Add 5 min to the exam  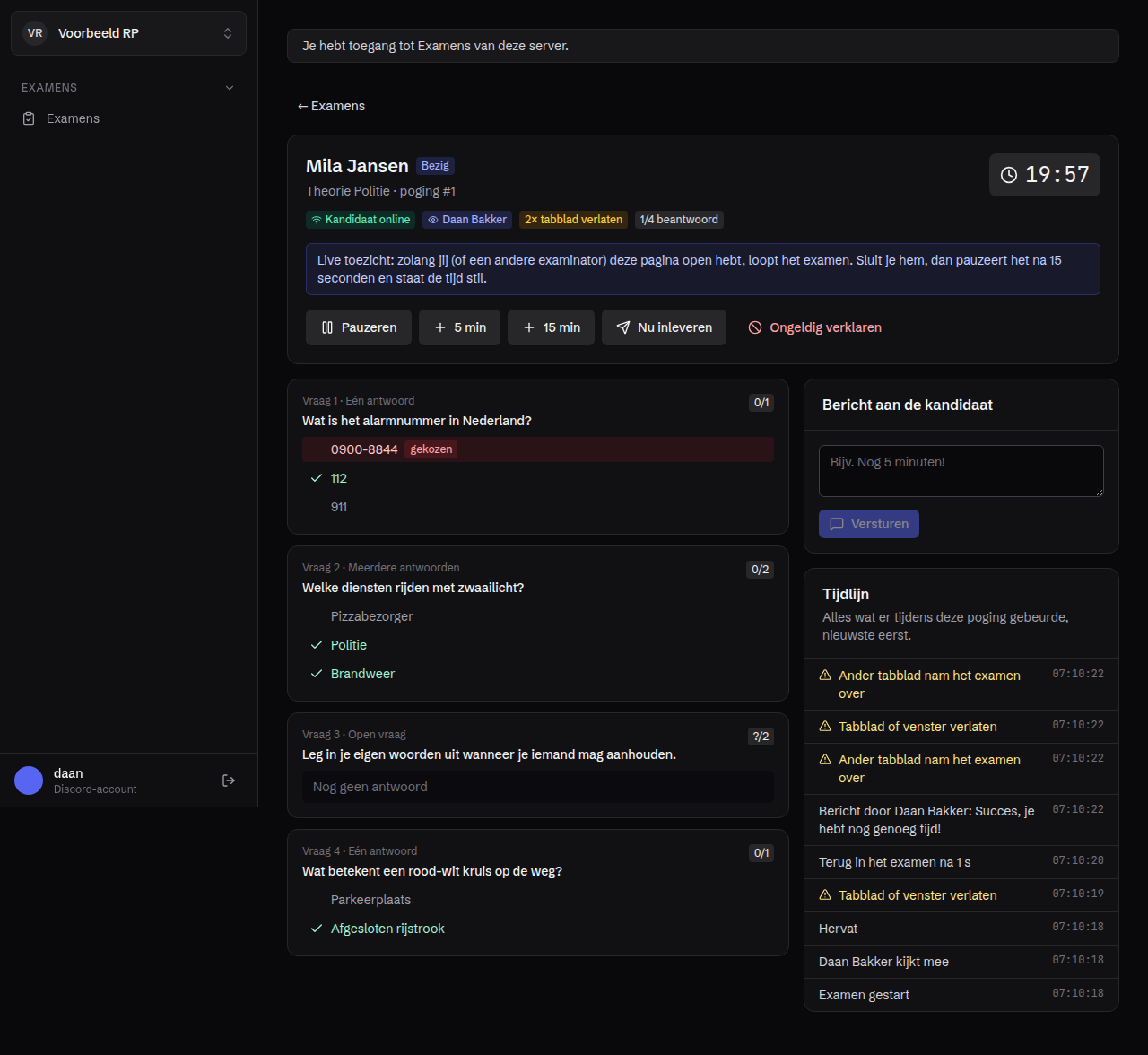click(x=459, y=327)
